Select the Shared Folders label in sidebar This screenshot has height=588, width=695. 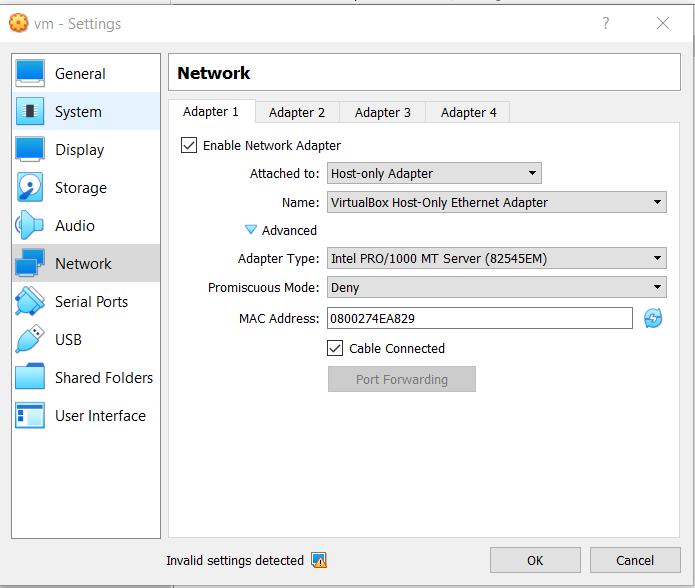tap(104, 378)
